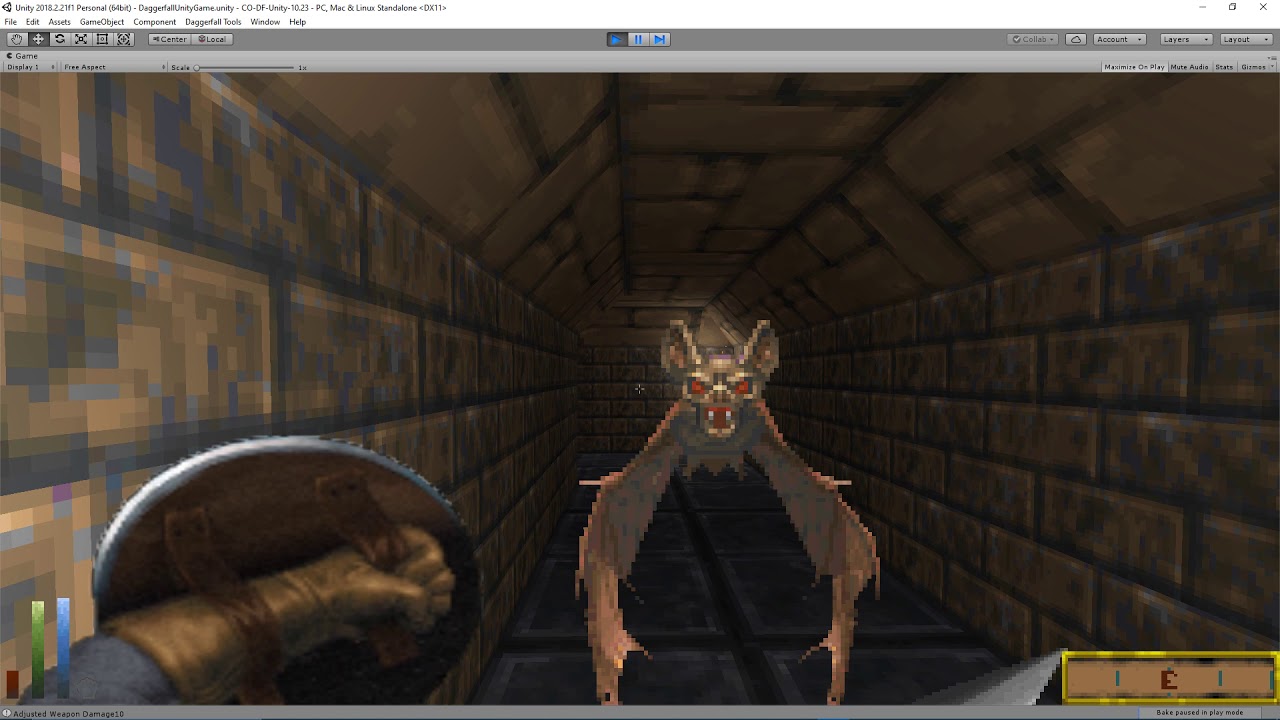
Task: Select the Rotate tool
Action: 60,39
